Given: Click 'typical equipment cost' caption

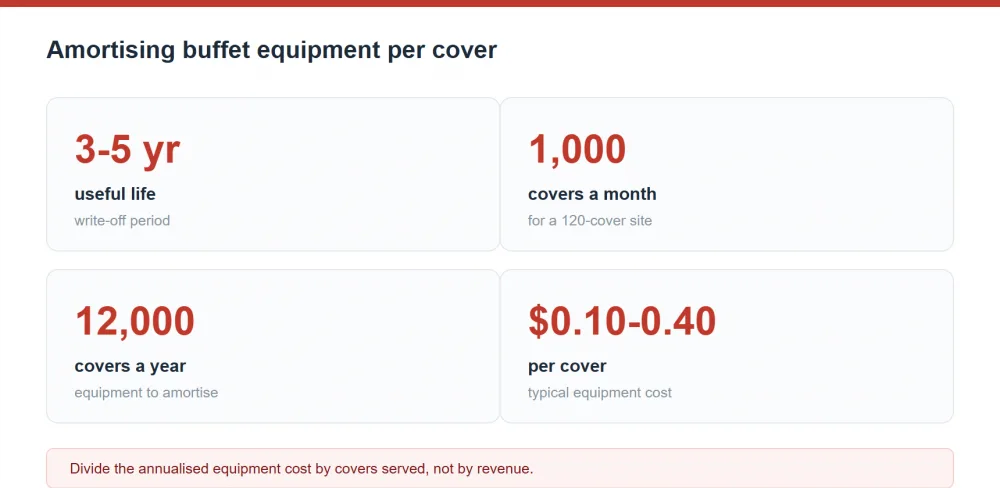Looking at the screenshot, I should pos(599,392).
